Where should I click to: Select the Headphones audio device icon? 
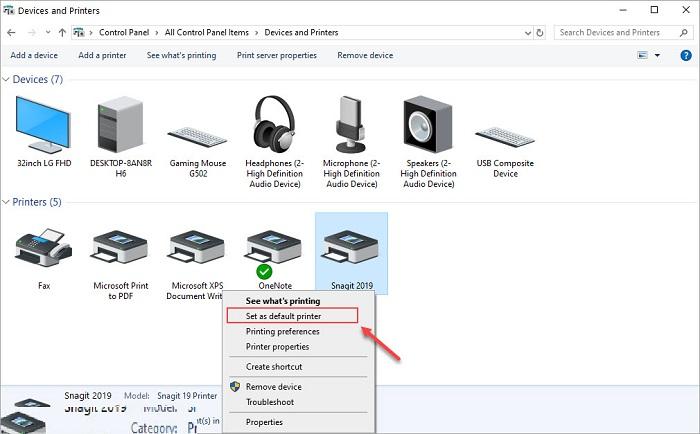tap(274, 125)
